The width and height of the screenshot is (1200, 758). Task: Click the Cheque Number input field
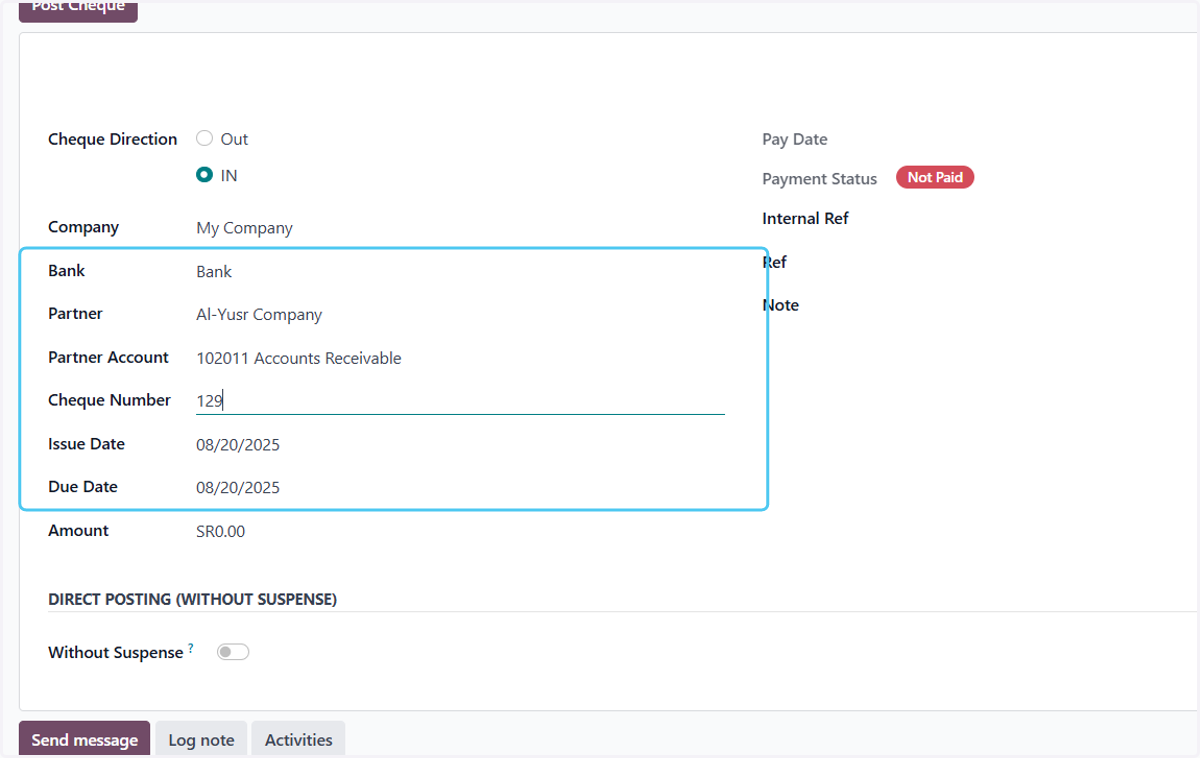[460, 401]
